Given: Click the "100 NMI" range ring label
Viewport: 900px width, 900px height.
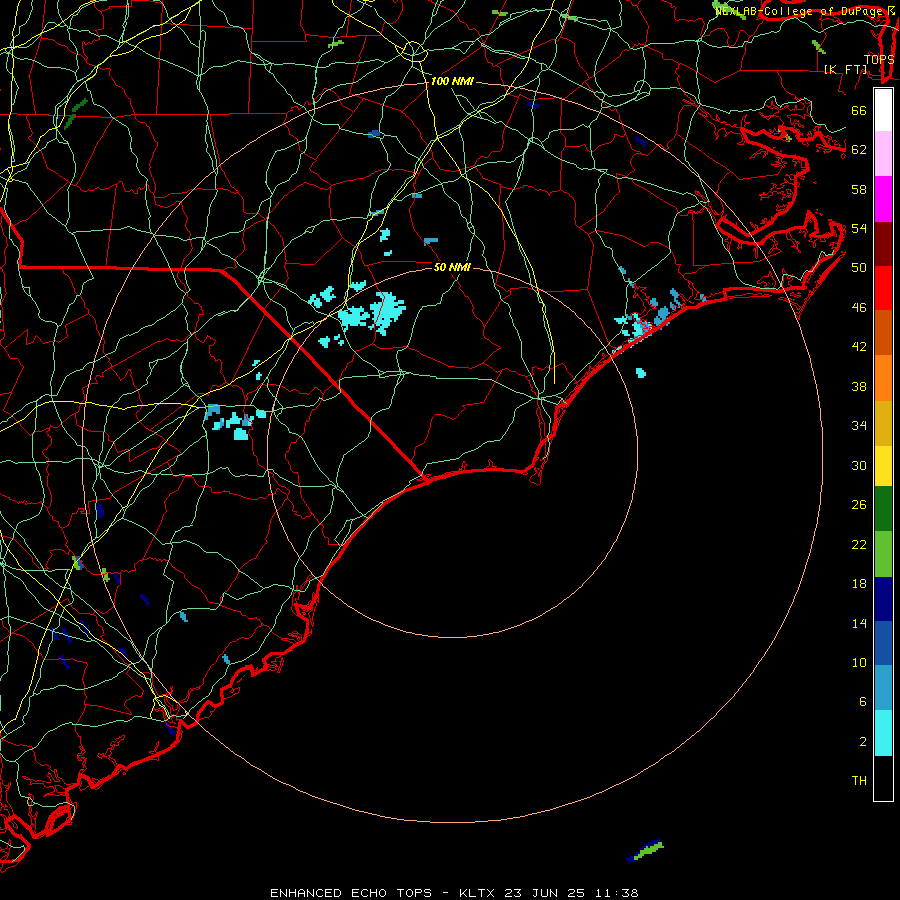Looking at the screenshot, I should pyautogui.click(x=452, y=82).
